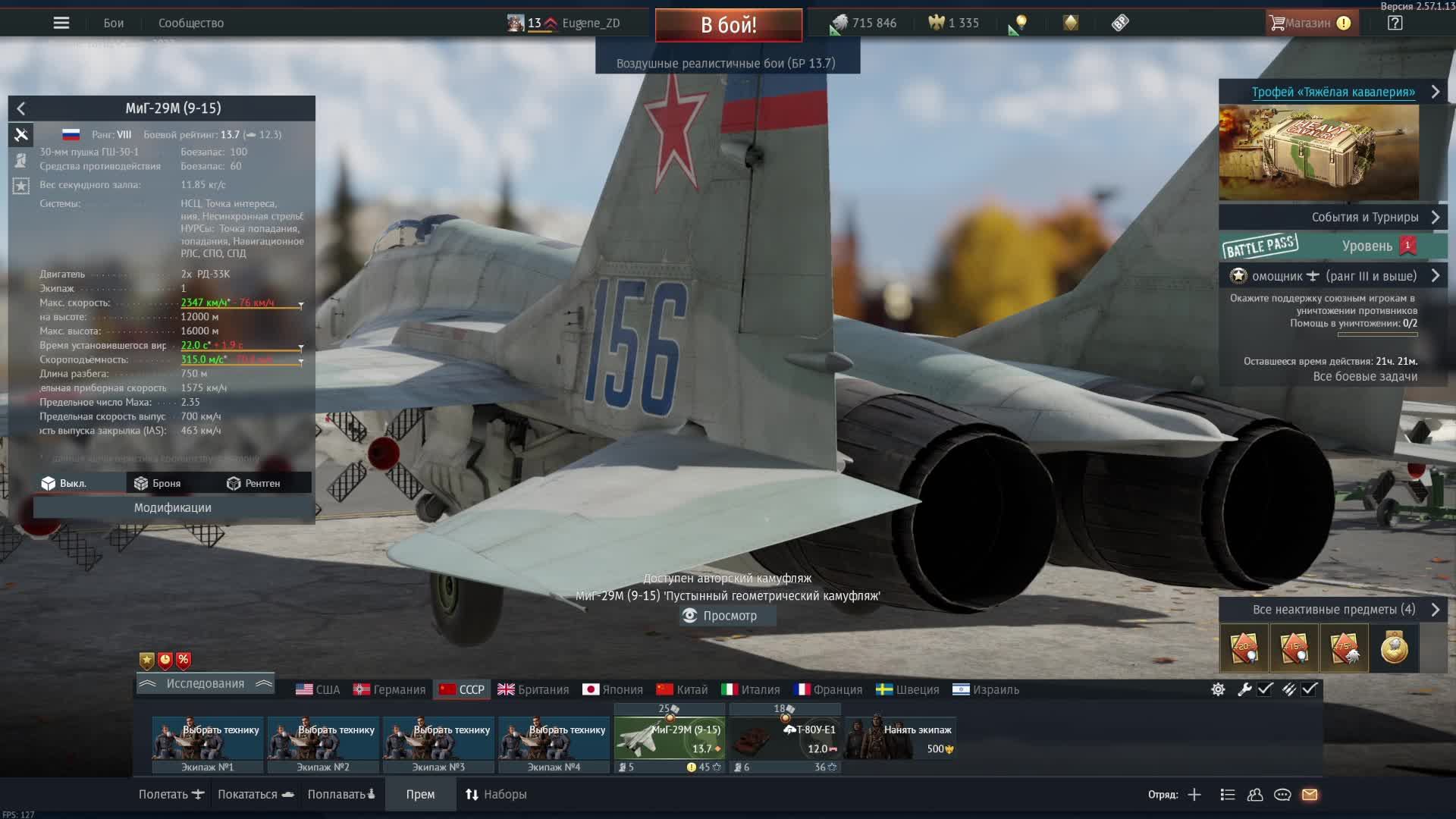Screen dimensions: 1456x819
Task: Switch to the Япония nation tab
Action: pyautogui.click(x=613, y=689)
